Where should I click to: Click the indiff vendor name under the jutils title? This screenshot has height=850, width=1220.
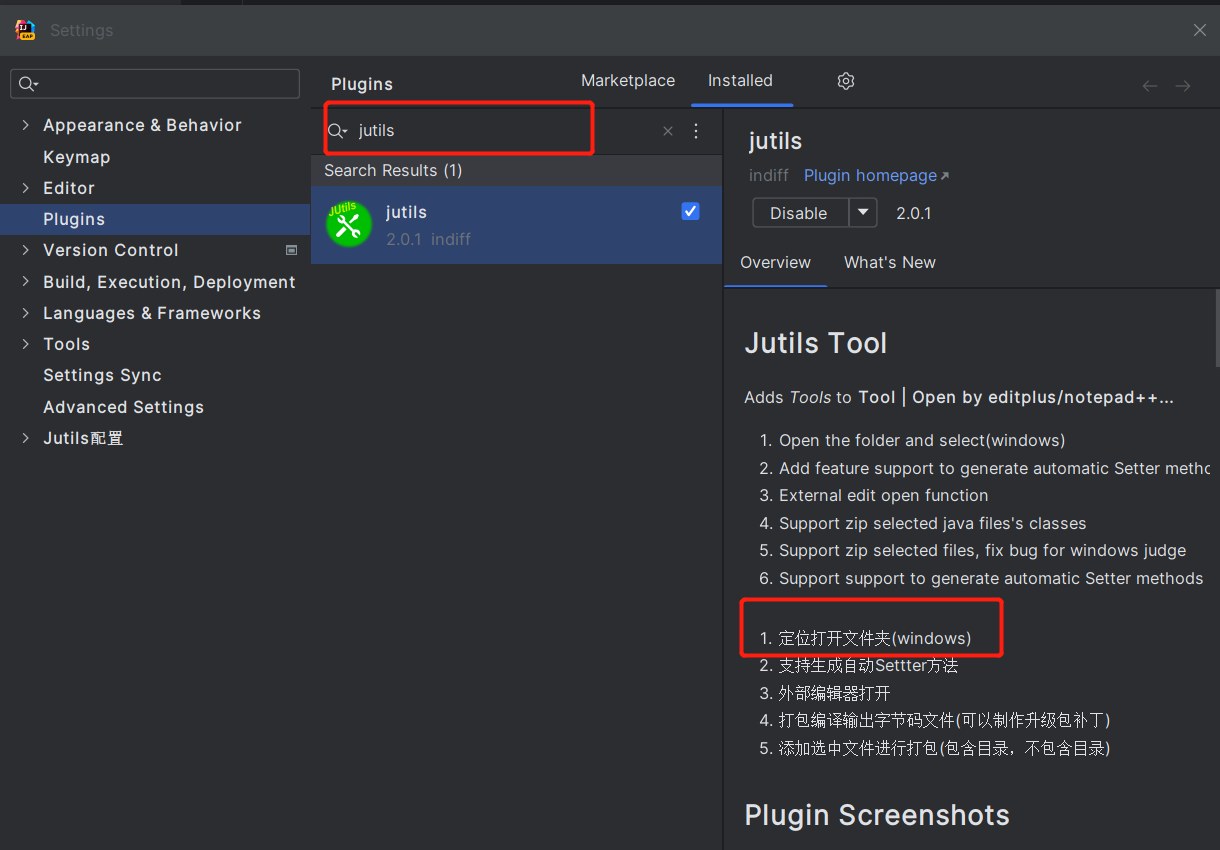coord(769,176)
